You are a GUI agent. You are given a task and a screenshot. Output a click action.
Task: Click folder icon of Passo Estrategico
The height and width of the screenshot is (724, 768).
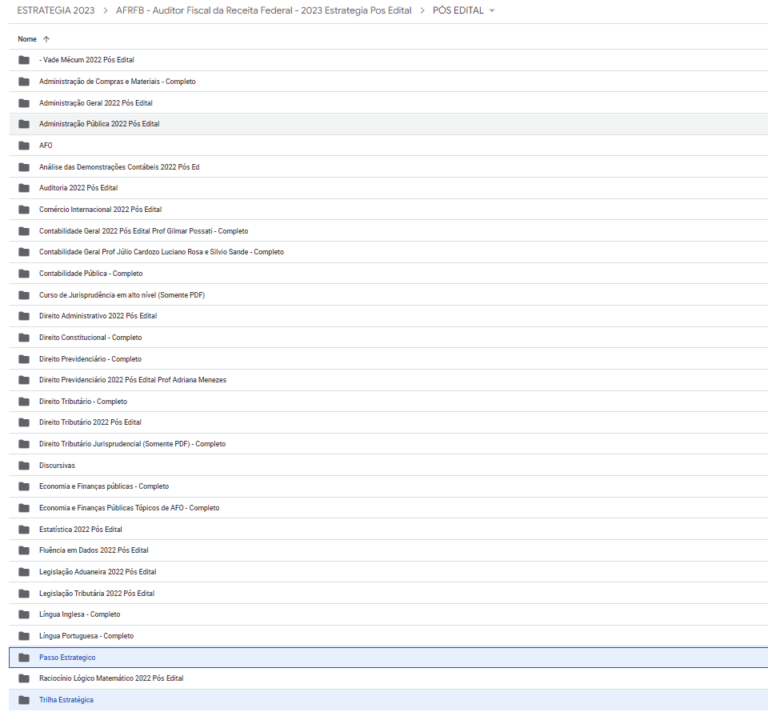[24, 657]
